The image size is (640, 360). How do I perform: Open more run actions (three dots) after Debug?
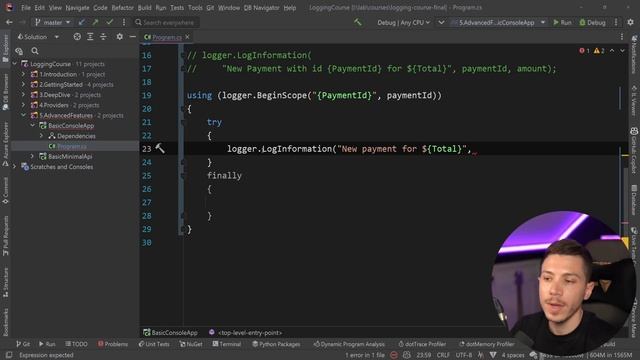click(x=616, y=22)
